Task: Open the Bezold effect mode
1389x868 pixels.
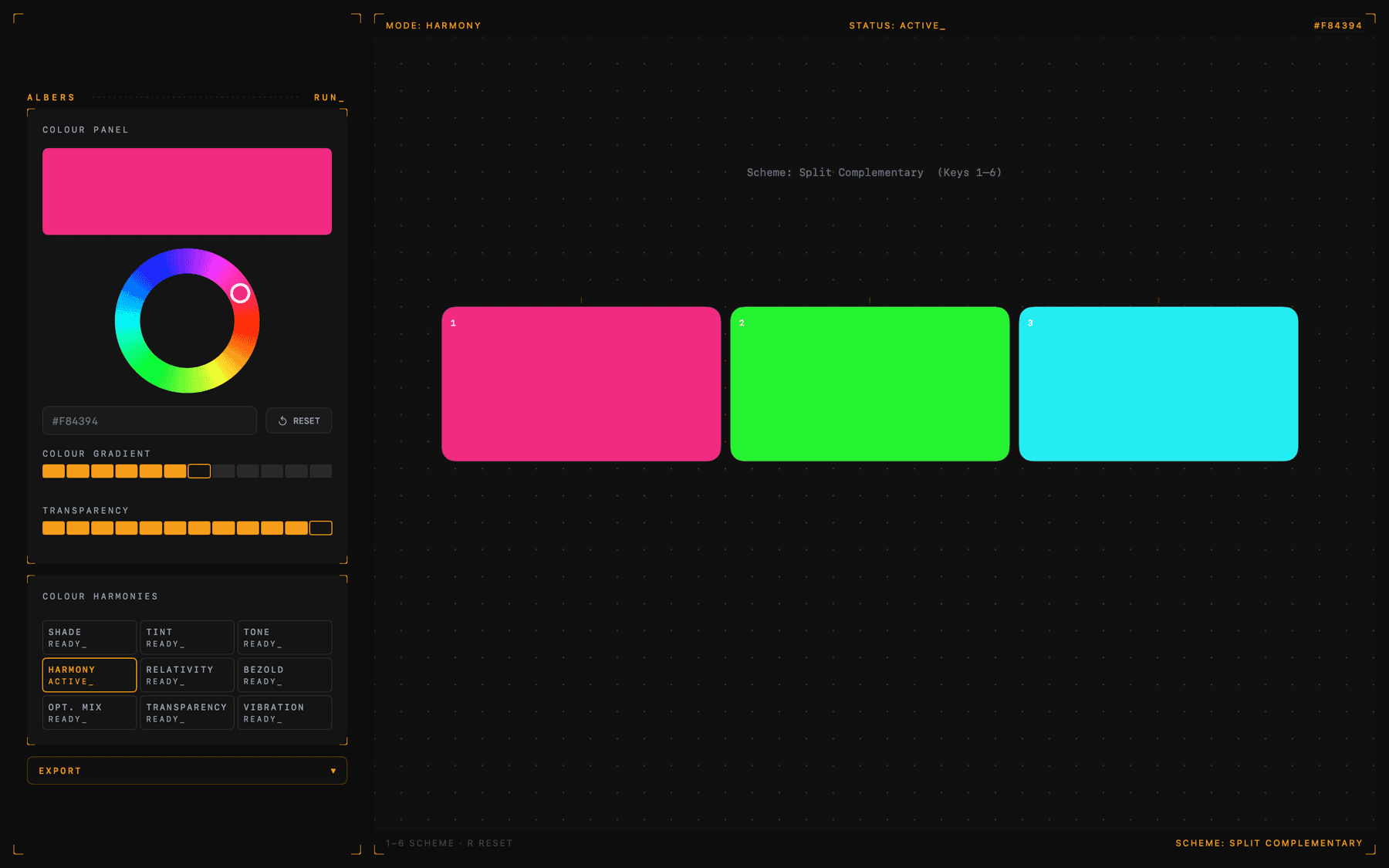Action: (x=284, y=675)
